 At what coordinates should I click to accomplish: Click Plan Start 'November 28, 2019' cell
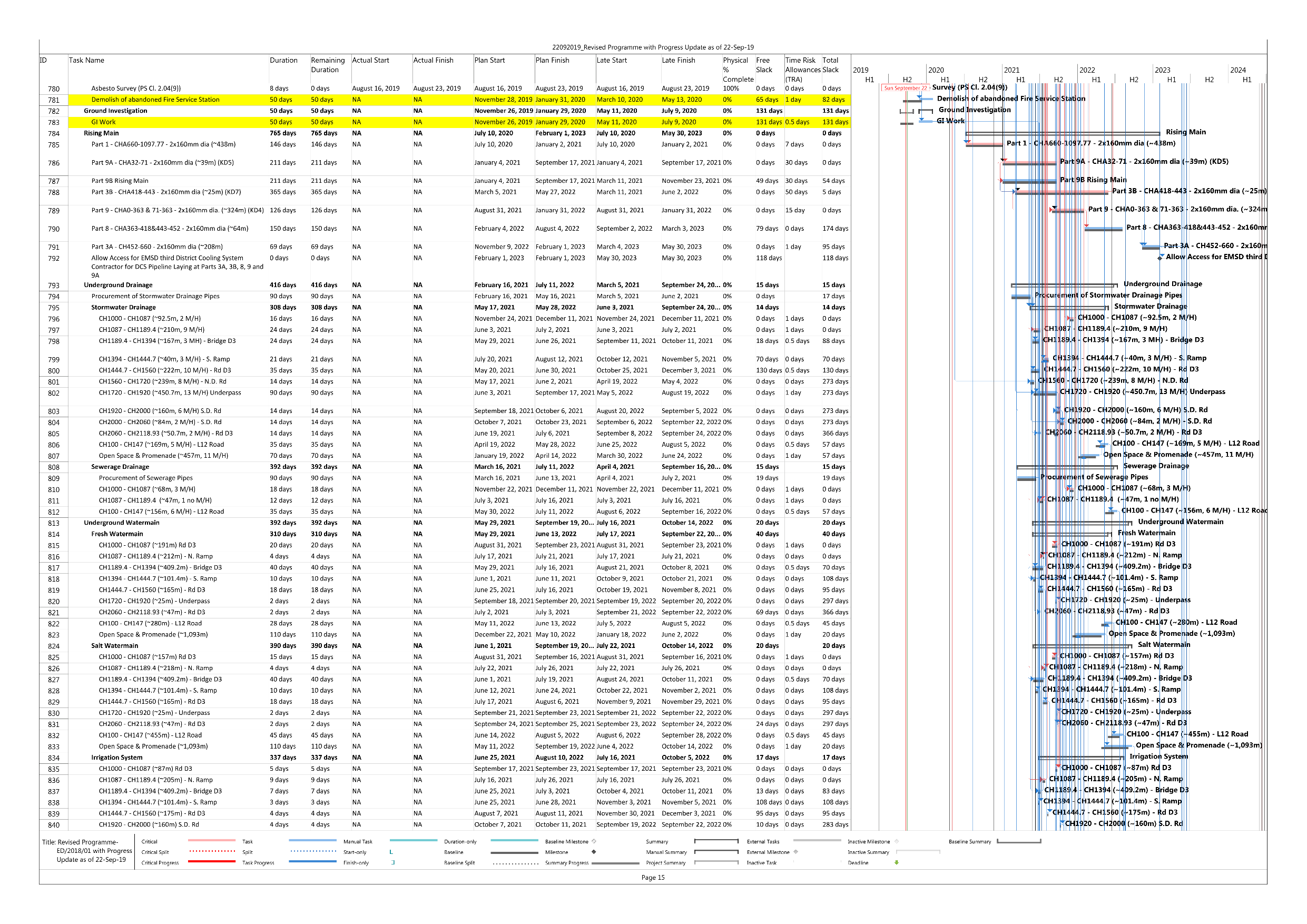tap(503, 100)
